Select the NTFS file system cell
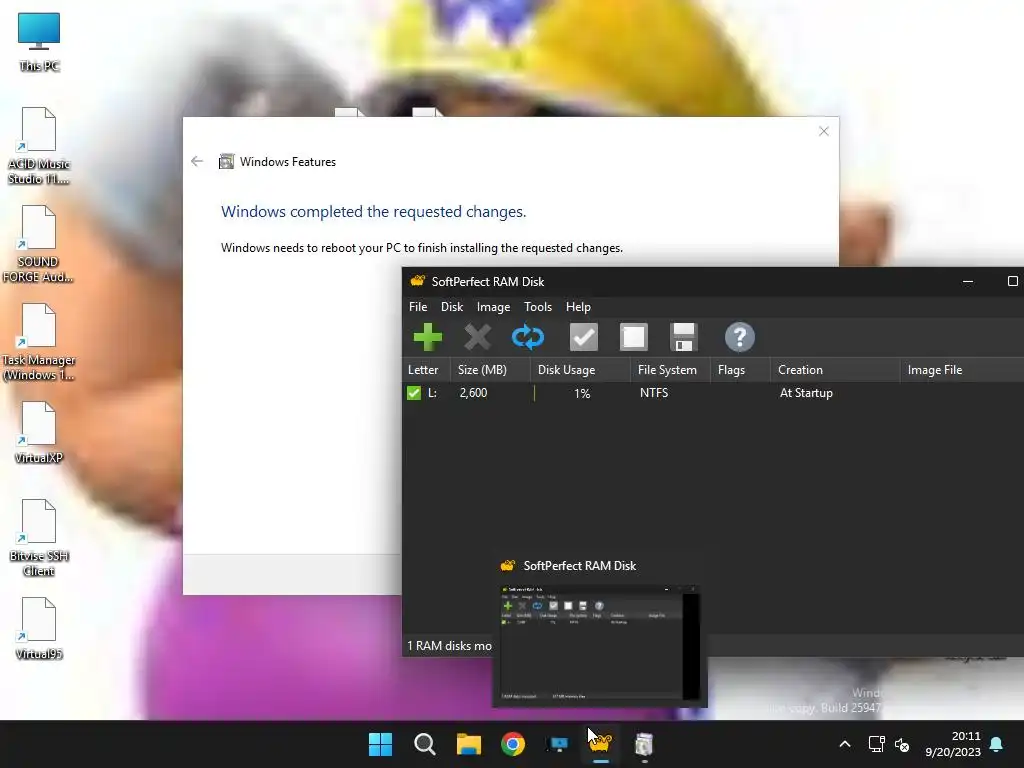Viewport: 1024px width, 768px height. coord(654,392)
